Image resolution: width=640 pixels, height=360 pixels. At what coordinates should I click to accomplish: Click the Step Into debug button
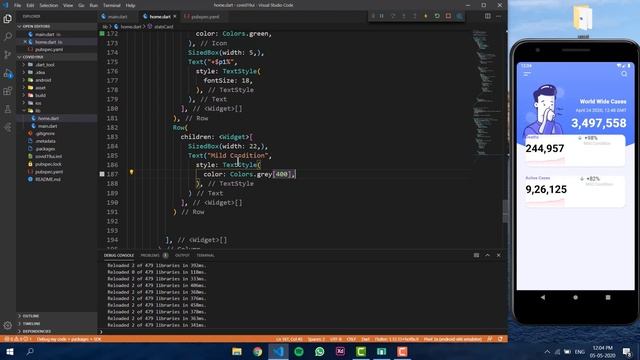pos(404,16)
